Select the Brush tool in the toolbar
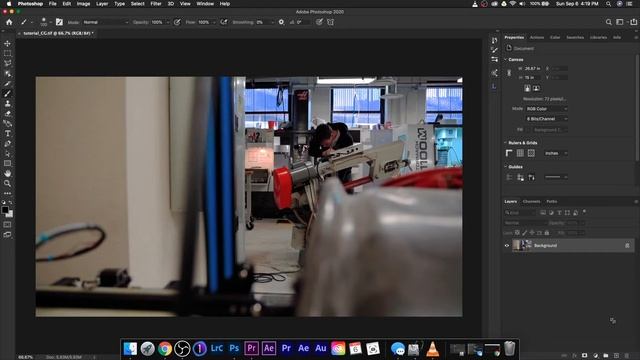This screenshot has height=360, width=640. pyautogui.click(x=7, y=93)
